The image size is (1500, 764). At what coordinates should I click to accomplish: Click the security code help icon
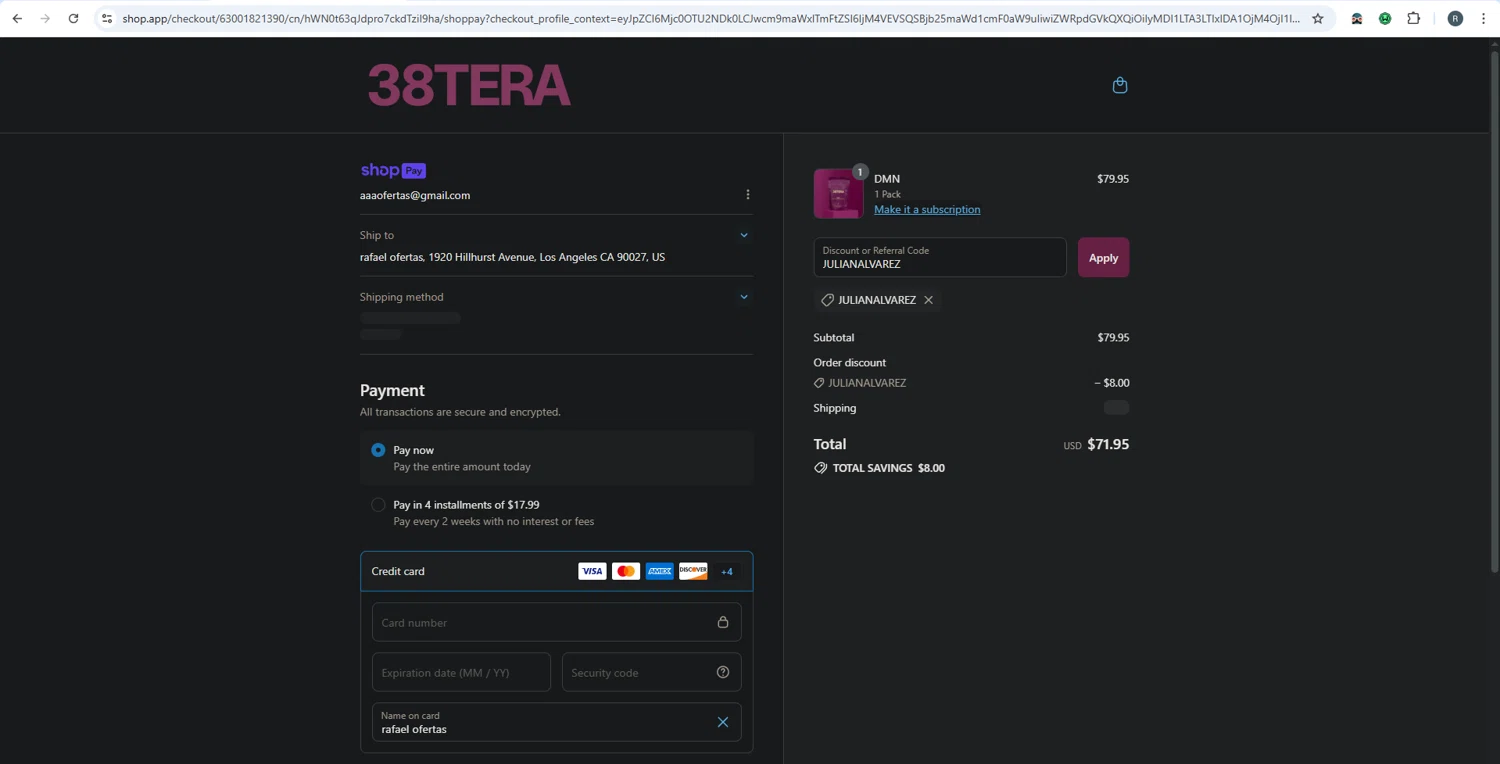point(723,672)
